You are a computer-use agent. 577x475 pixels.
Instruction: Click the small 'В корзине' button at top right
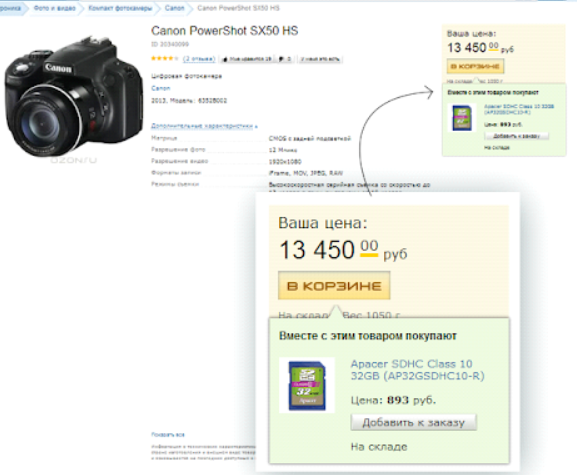475,67
